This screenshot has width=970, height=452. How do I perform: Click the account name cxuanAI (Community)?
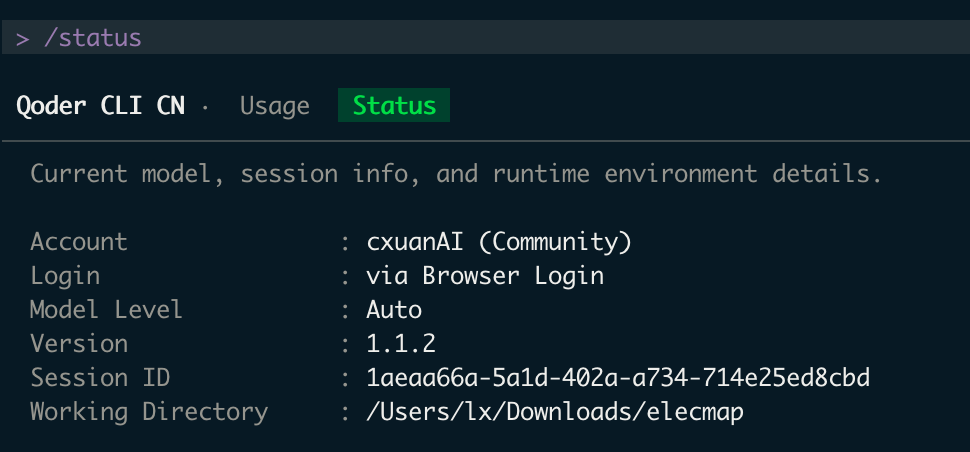(x=499, y=242)
